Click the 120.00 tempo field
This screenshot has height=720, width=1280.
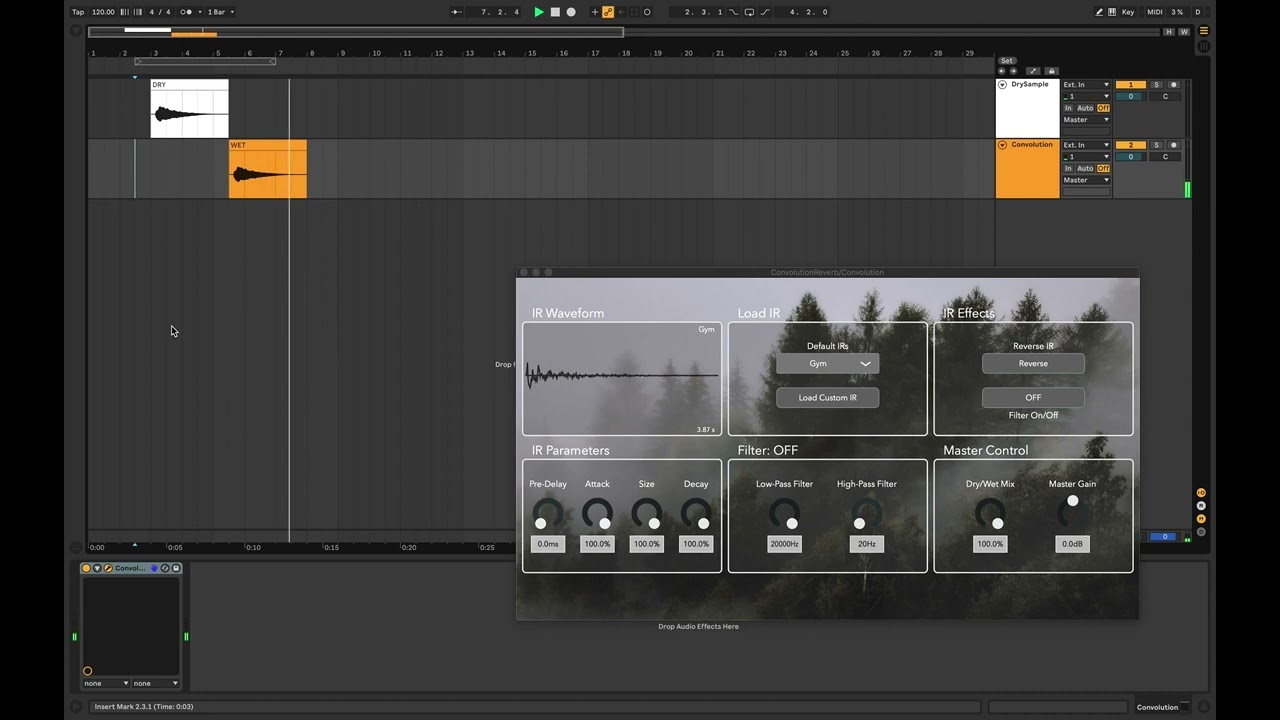point(103,12)
